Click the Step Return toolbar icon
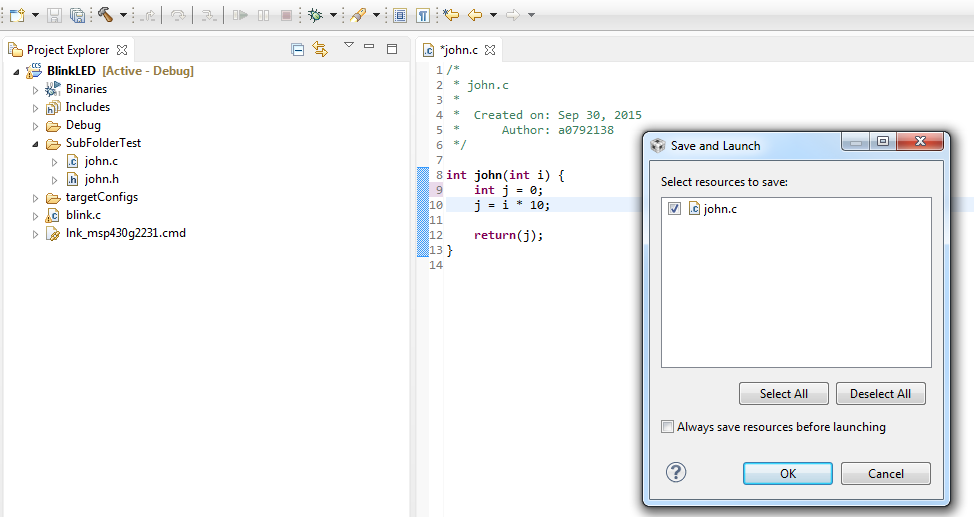Viewport: 974px width, 517px height. [209, 16]
